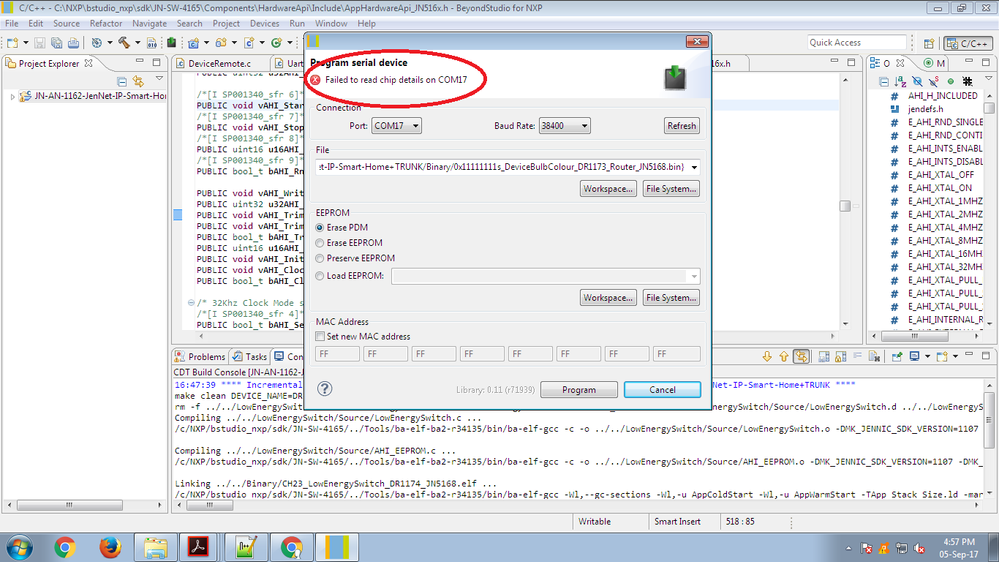Pin the console view

tap(896, 357)
